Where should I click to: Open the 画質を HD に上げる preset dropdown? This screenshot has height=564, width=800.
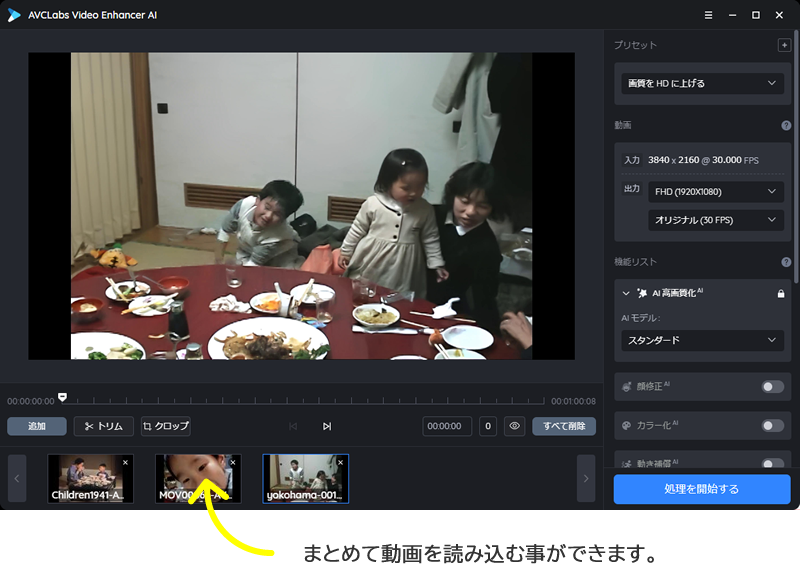click(702, 83)
